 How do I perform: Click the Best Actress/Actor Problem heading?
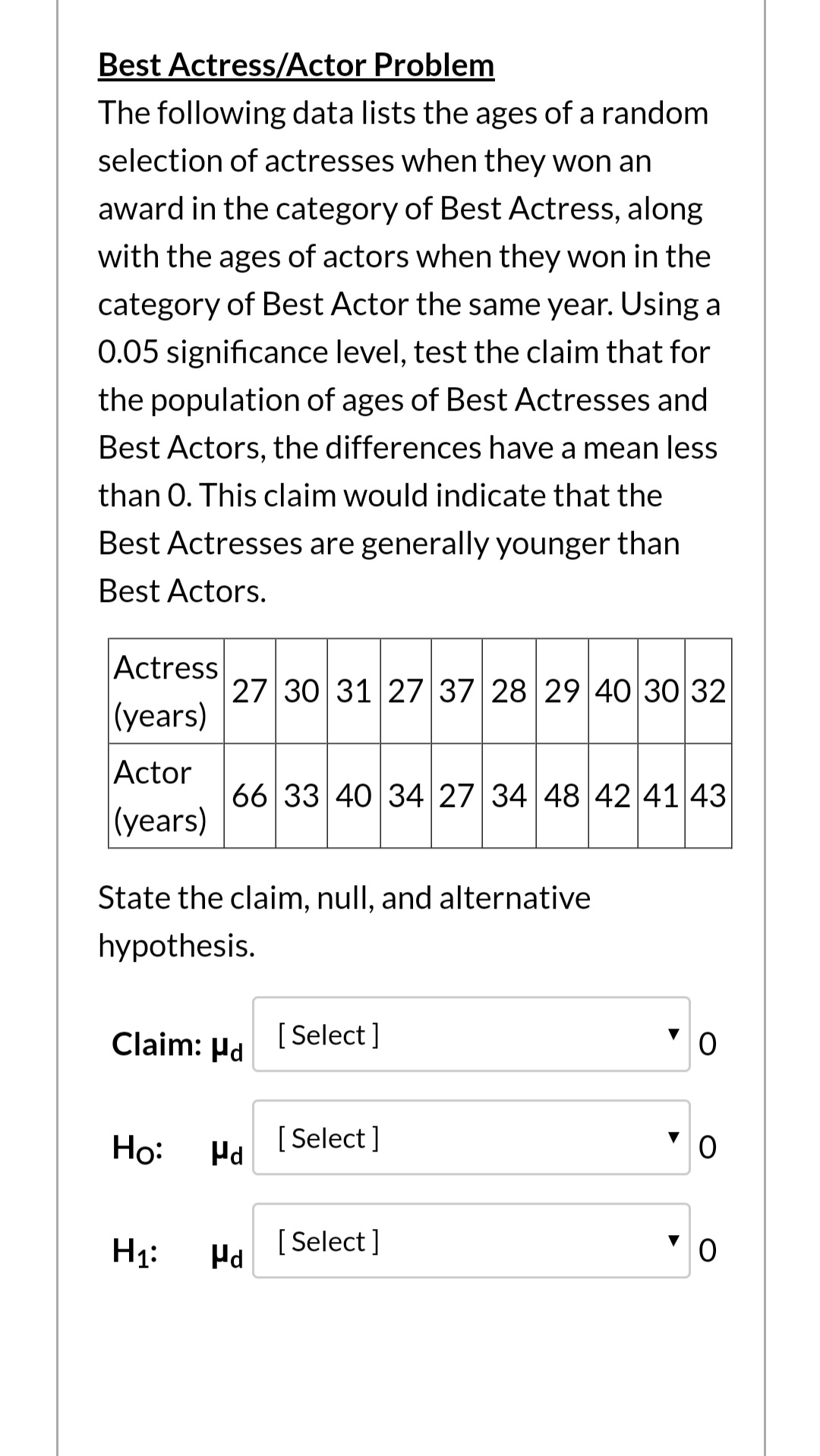295,65
